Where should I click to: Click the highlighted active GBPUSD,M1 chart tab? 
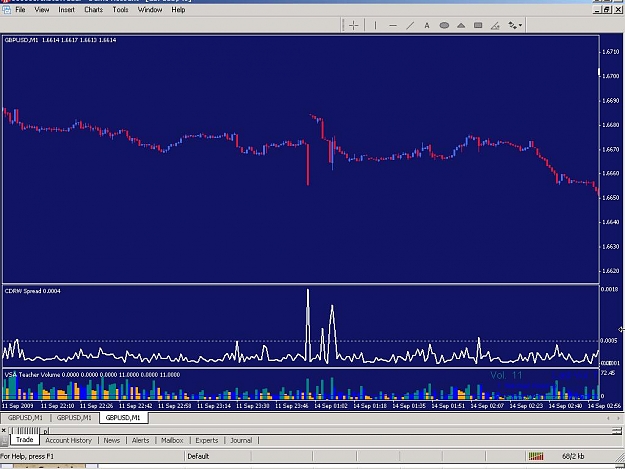click(123, 418)
